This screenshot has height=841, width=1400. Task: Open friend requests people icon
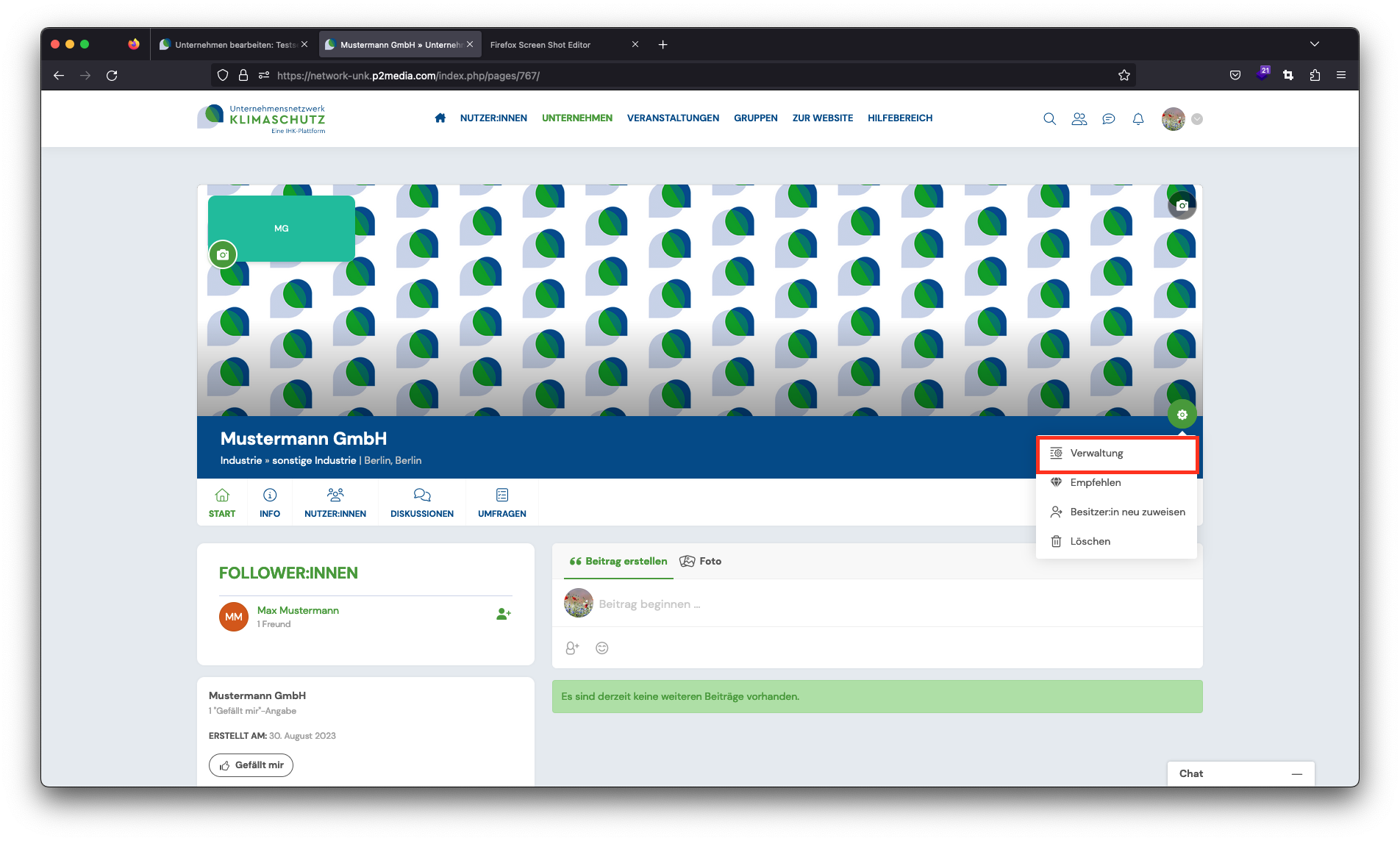point(1079,119)
